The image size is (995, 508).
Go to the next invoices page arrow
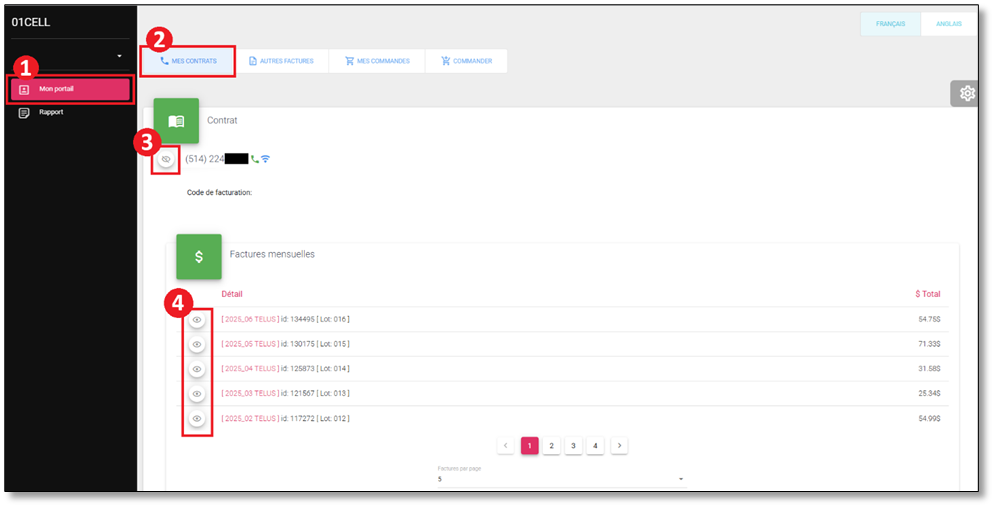tap(619, 446)
